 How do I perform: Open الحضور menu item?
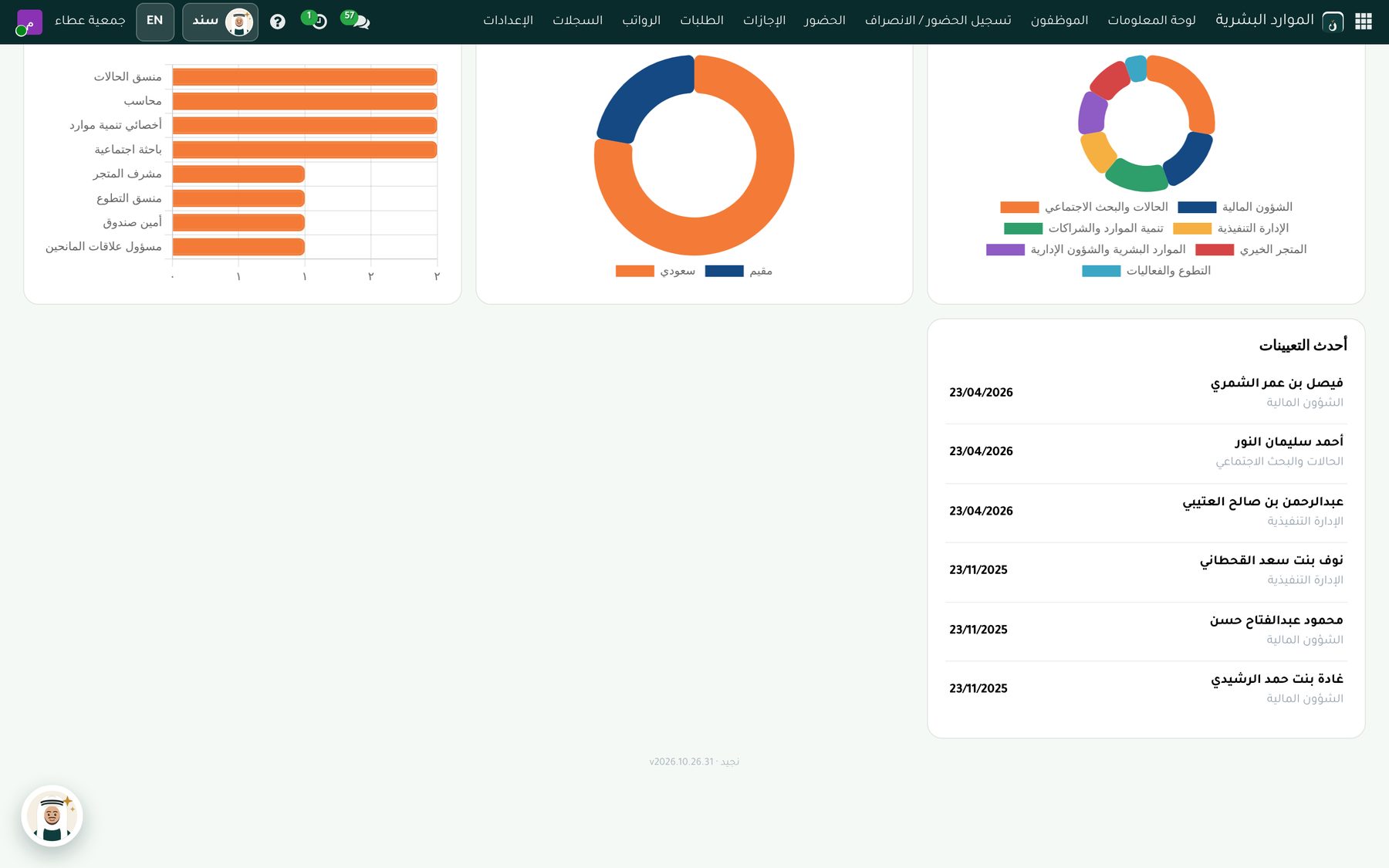825,20
